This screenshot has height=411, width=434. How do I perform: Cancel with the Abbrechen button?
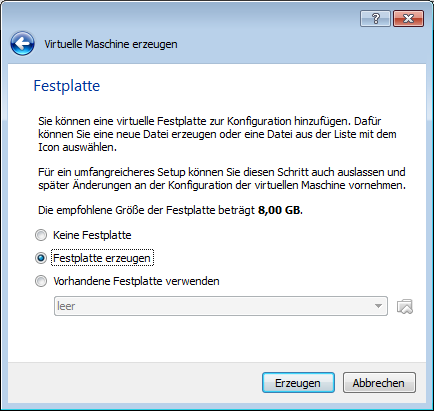(x=379, y=383)
